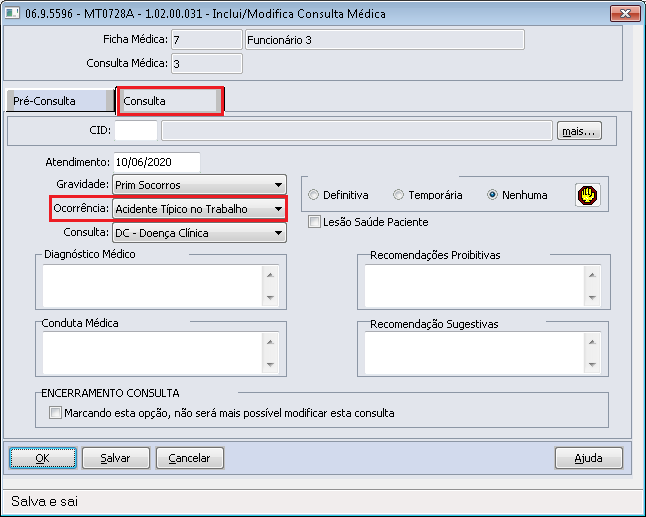The image size is (646, 517).
Task: Click Diagnóstico Médico scrollbar down arrow
Action: (x=270, y=297)
